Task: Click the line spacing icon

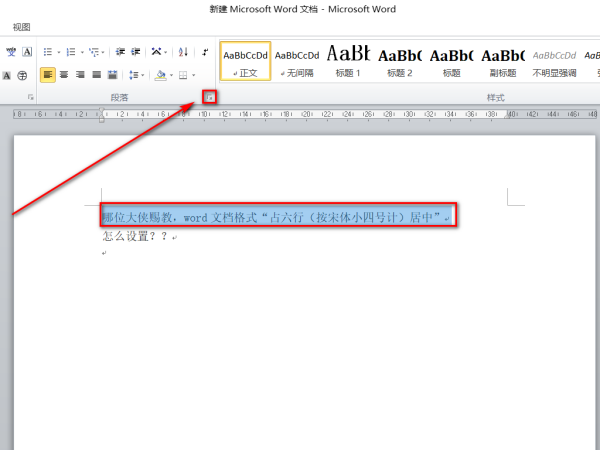Action: tap(133, 75)
